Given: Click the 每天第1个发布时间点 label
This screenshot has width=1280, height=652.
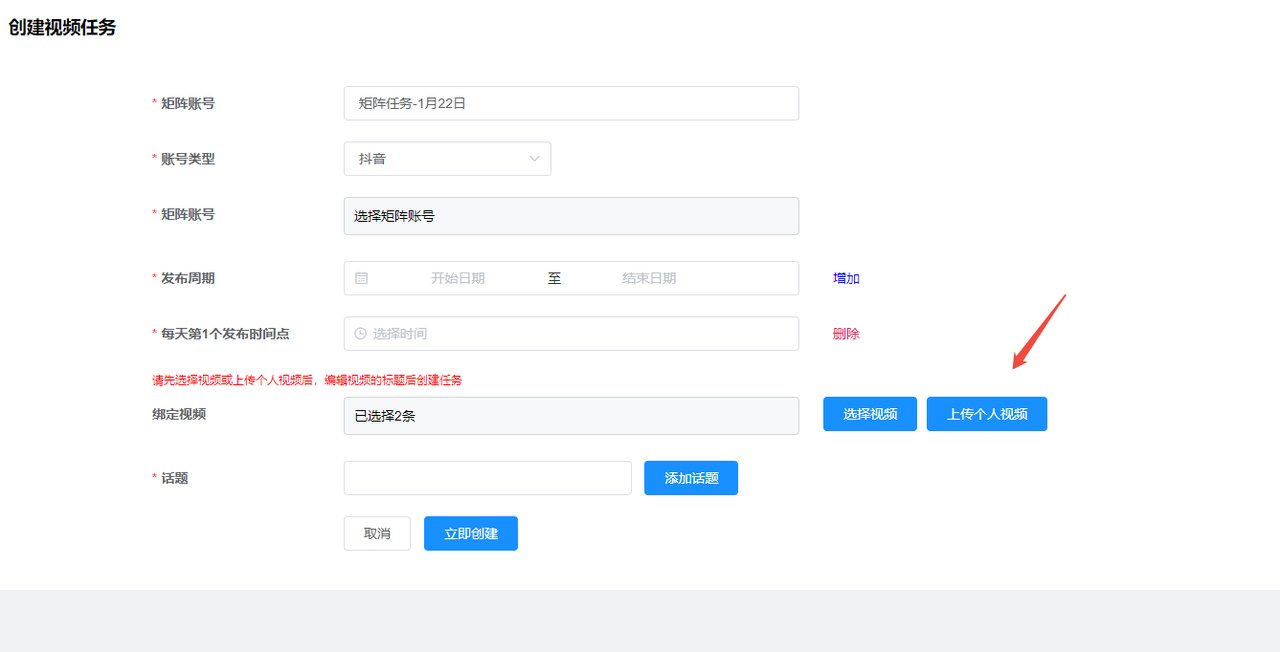Looking at the screenshot, I should tap(232, 334).
